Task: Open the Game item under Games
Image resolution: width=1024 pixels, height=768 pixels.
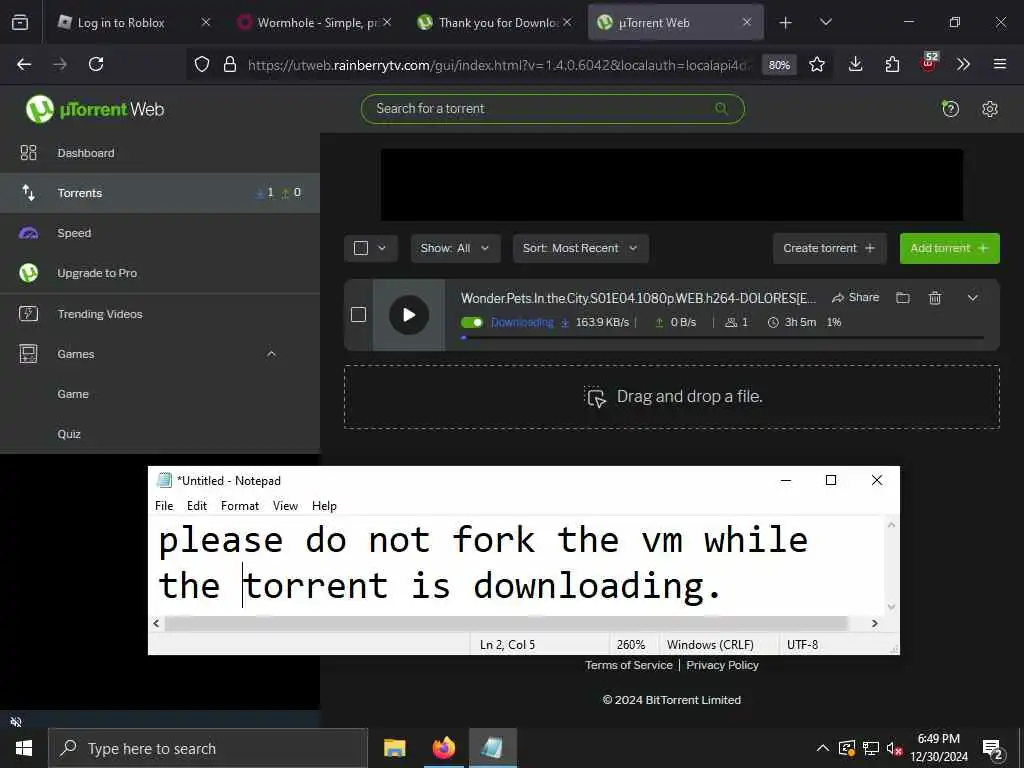Action: (x=72, y=394)
